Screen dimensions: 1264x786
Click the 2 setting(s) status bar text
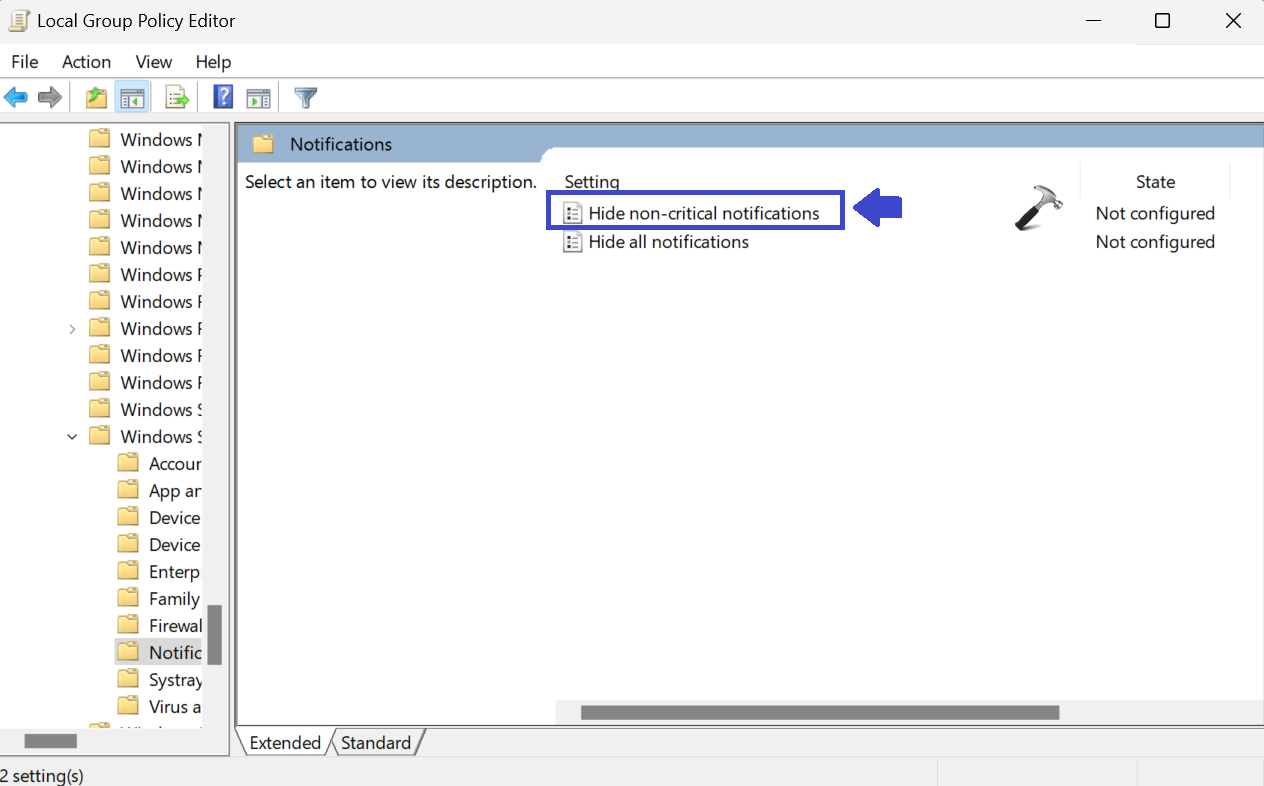pos(41,775)
